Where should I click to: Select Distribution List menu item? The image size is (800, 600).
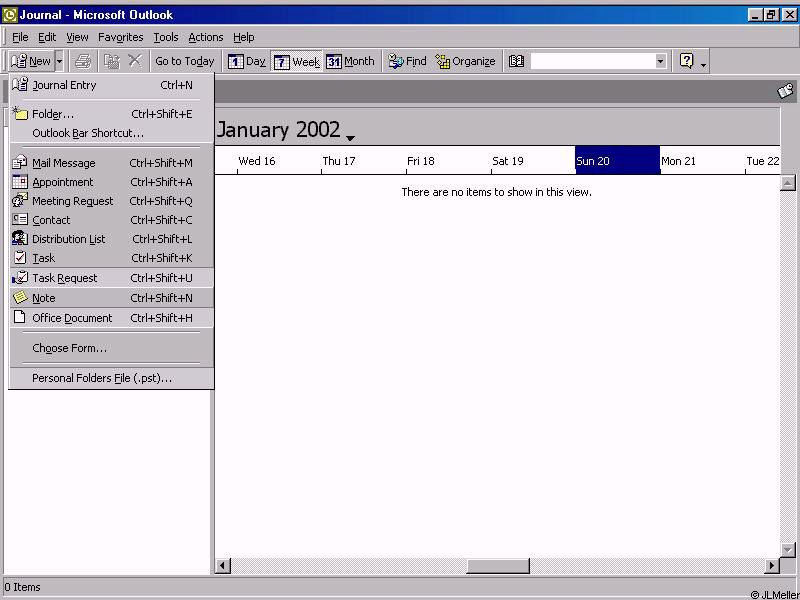[111, 239]
